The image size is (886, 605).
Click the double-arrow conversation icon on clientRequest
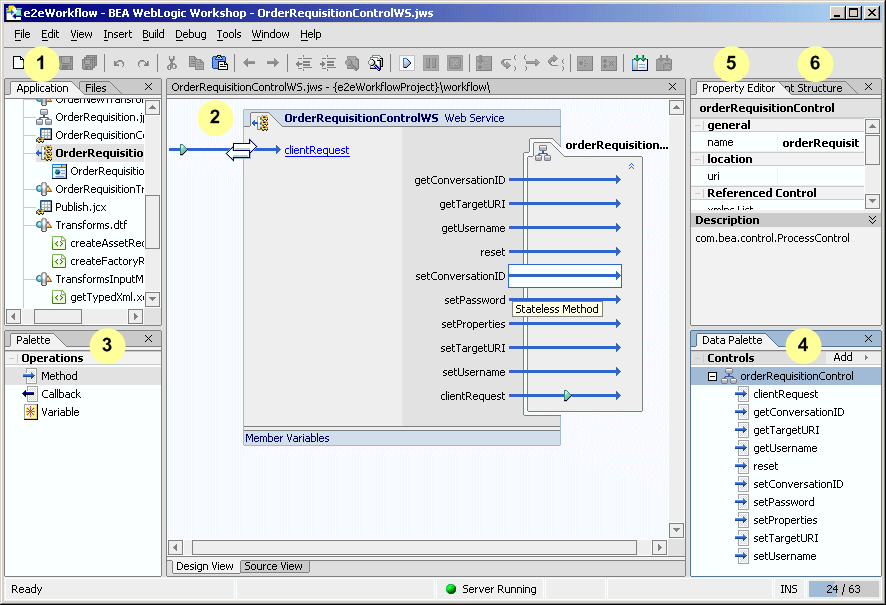[x=241, y=150]
